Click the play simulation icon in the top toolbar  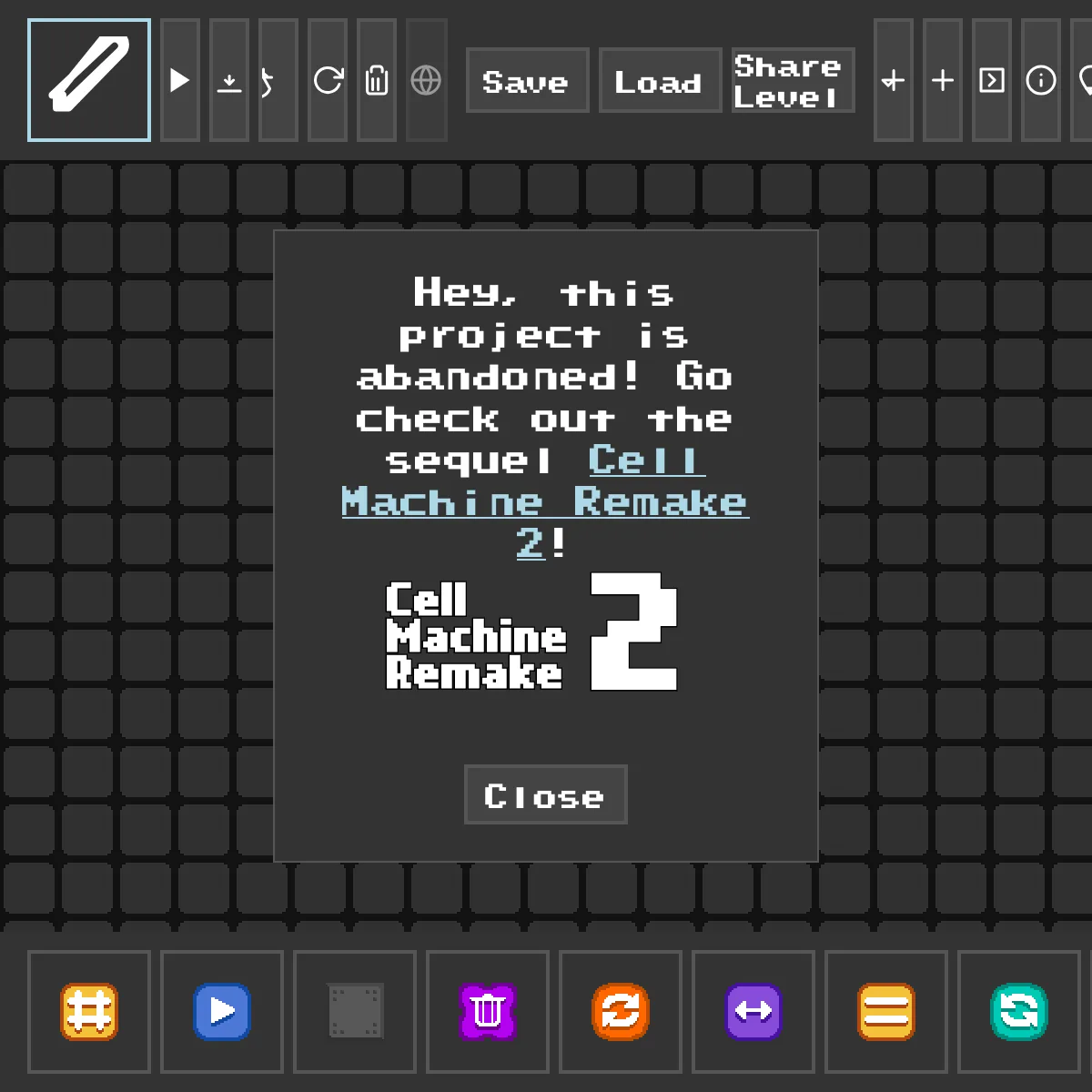point(180,79)
